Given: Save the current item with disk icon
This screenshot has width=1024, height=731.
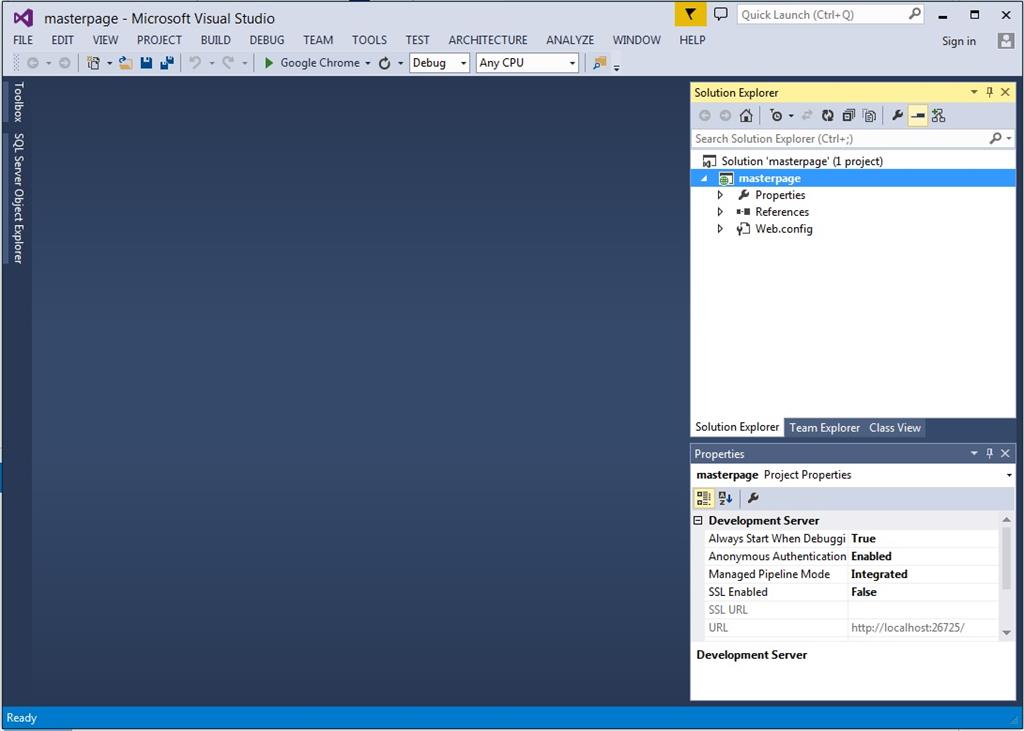Looking at the screenshot, I should (146, 63).
